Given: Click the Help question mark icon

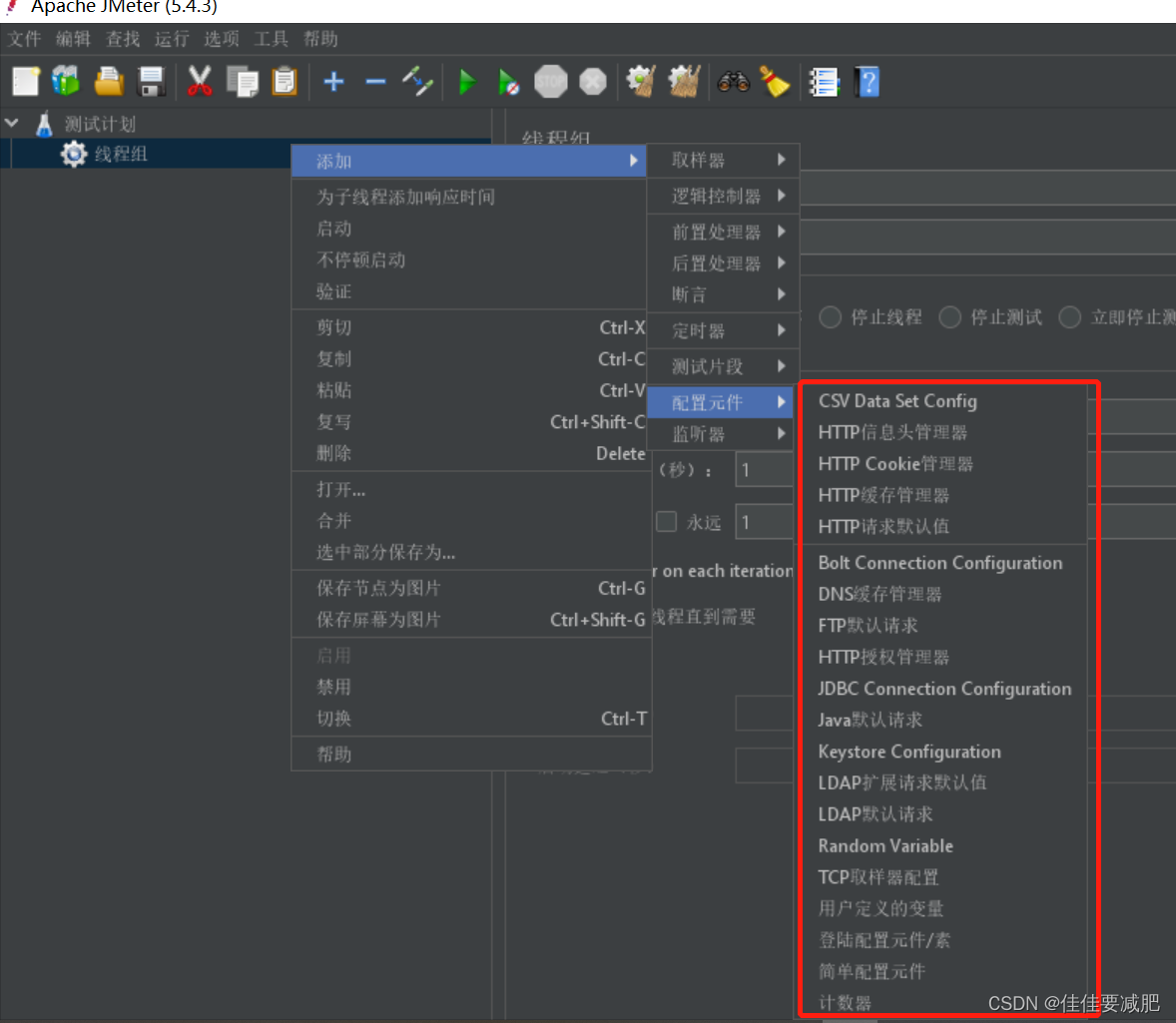Looking at the screenshot, I should 867,82.
